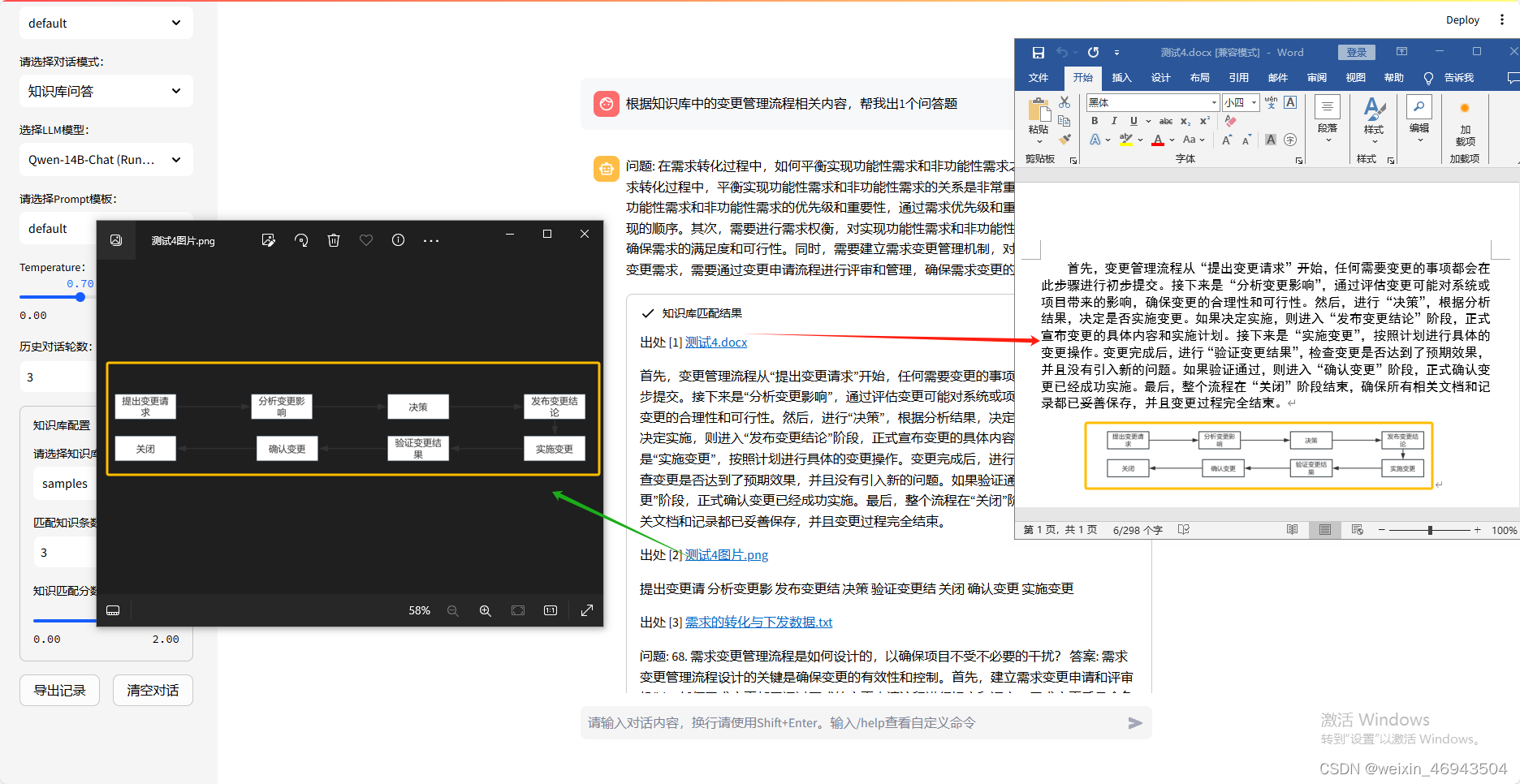The width and height of the screenshot is (1520, 784).
Task: Open the Photos gallery home icon
Action: coord(116,240)
